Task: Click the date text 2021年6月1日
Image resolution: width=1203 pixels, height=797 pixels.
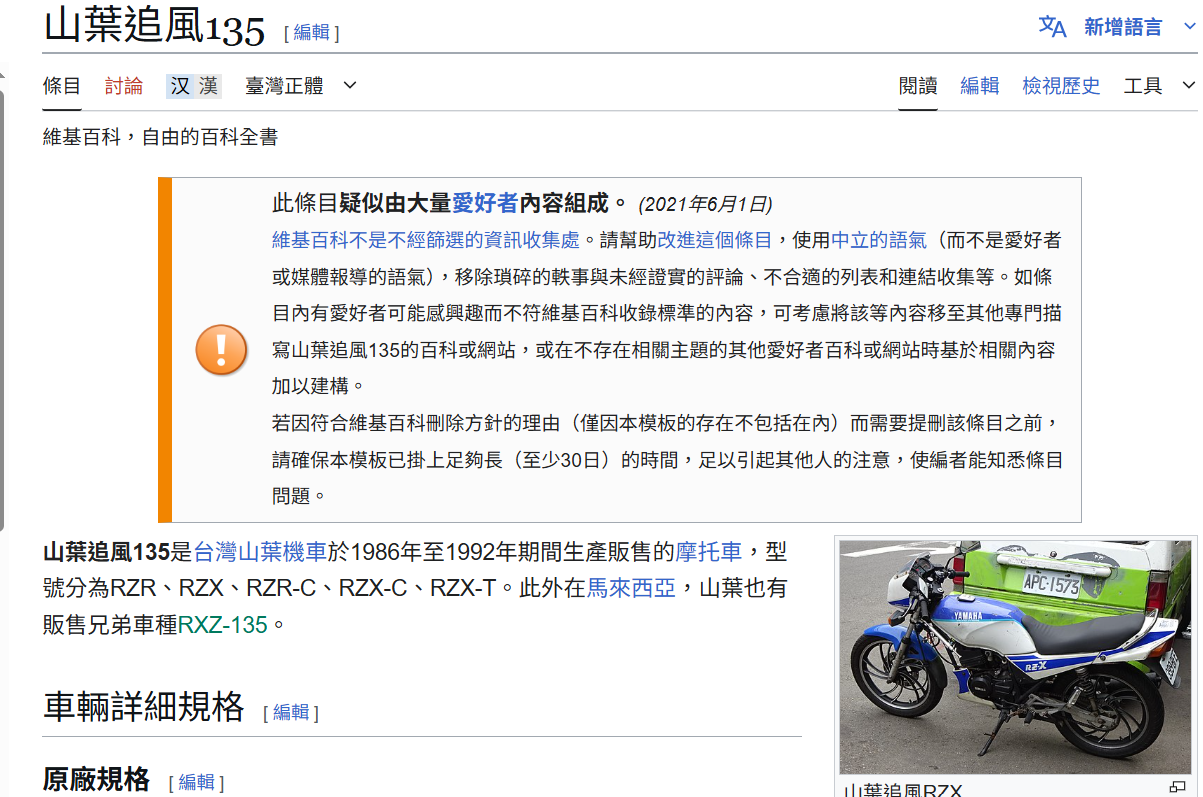Action: click(x=706, y=204)
